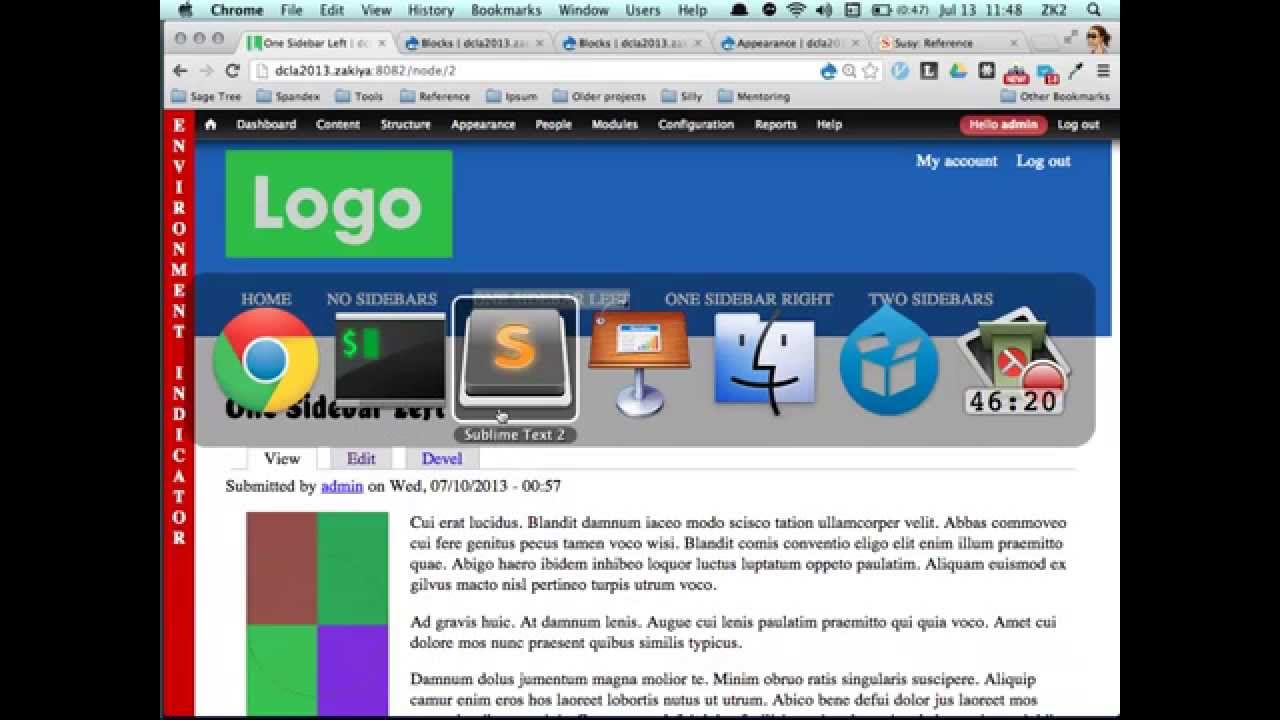Viewport: 1280px width, 720px height.
Task: Click the zoom magnifier icon in address bar
Action: pos(849,71)
